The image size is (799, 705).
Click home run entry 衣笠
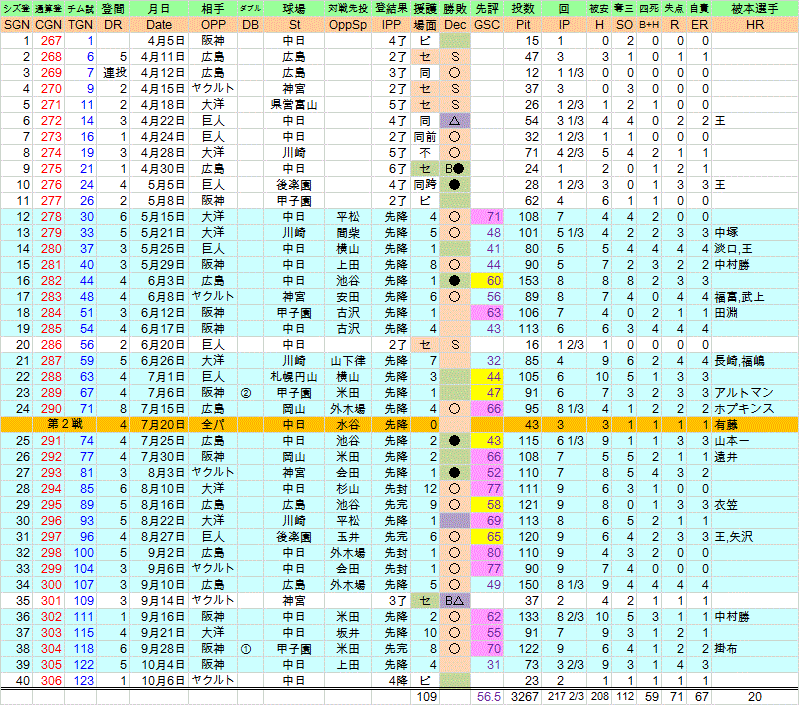click(727, 505)
